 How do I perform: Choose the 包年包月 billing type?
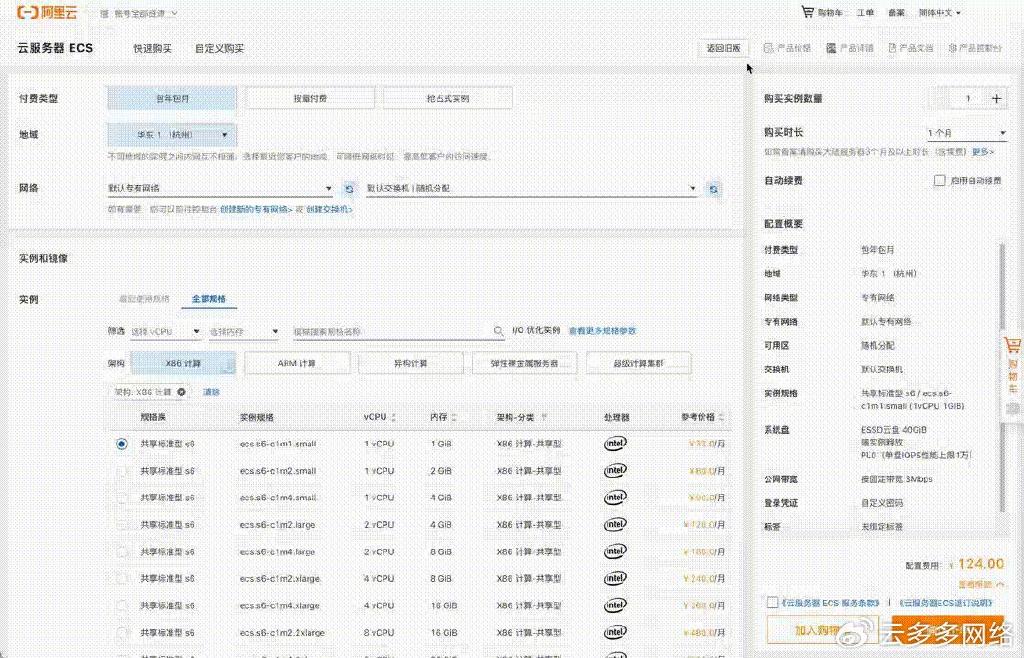click(x=172, y=99)
